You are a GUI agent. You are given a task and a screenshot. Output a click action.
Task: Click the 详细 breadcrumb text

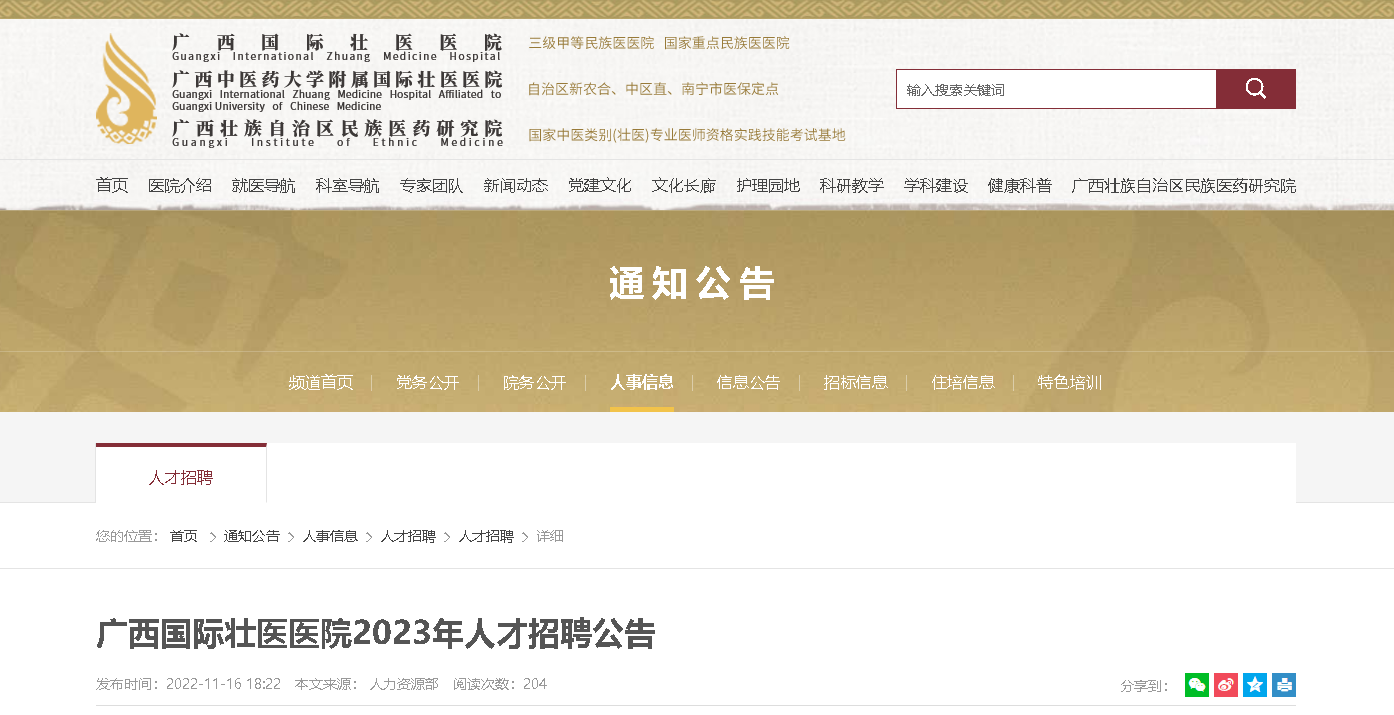(550, 536)
